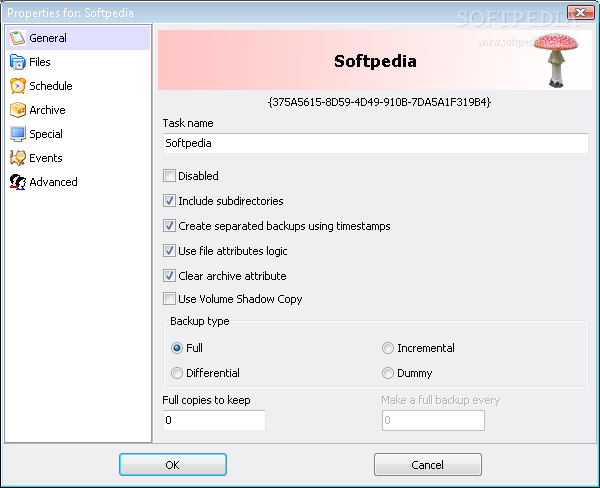The width and height of the screenshot is (600, 488).
Task: Close the Properties dialog window
Action: (580, 13)
